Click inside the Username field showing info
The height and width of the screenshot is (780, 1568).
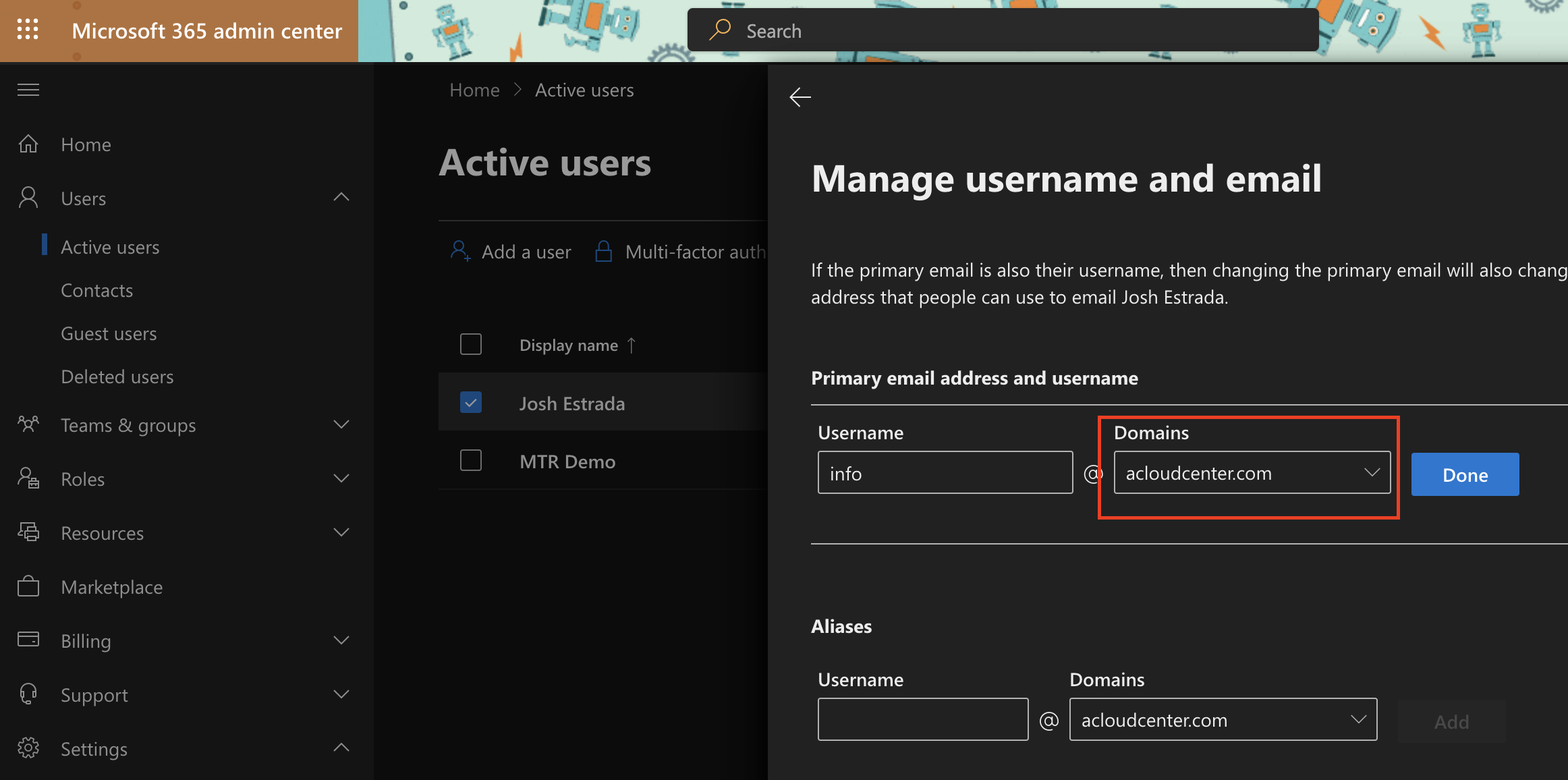tap(944, 472)
